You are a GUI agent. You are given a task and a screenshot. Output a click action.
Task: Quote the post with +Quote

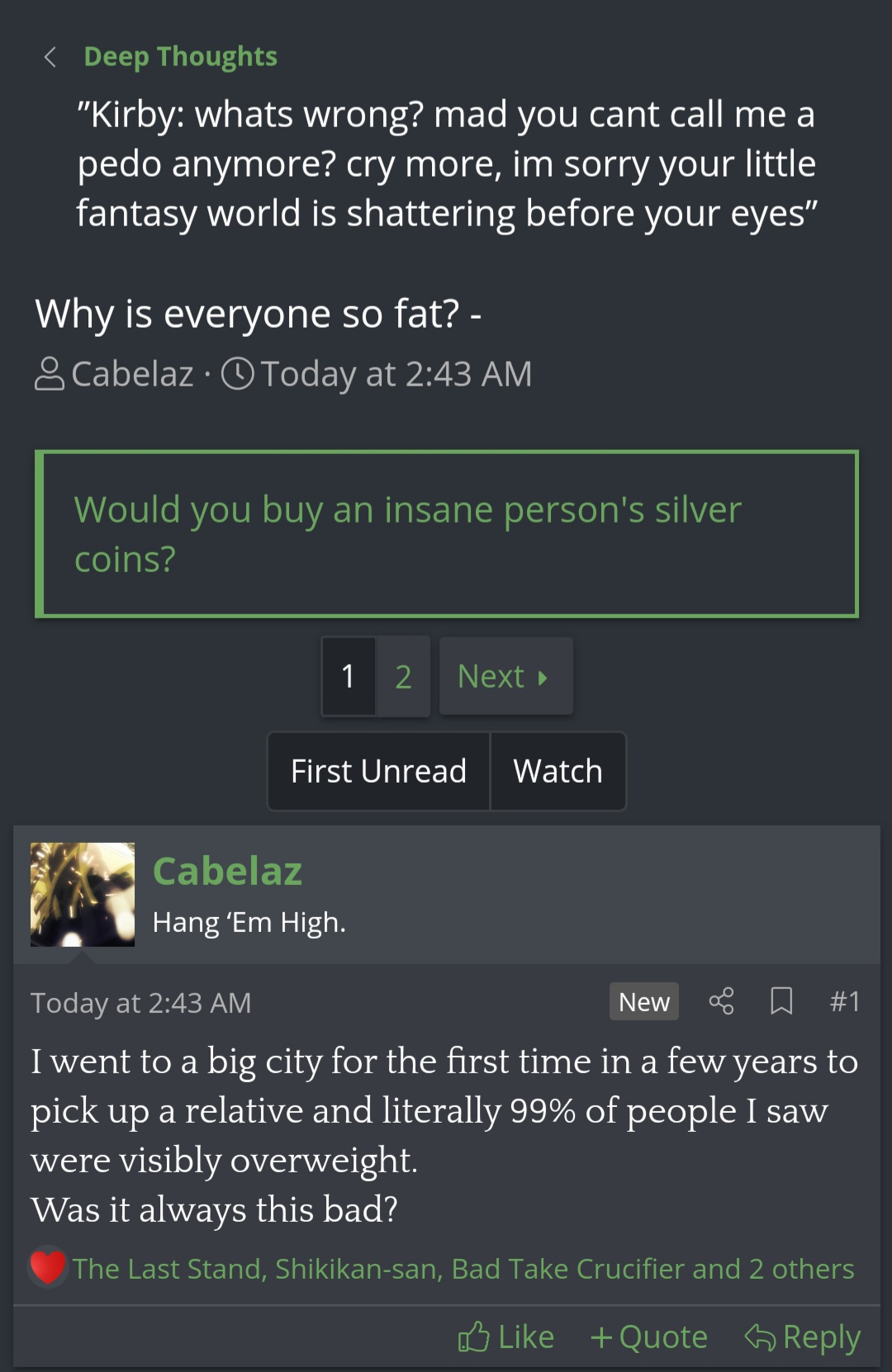649,1337
